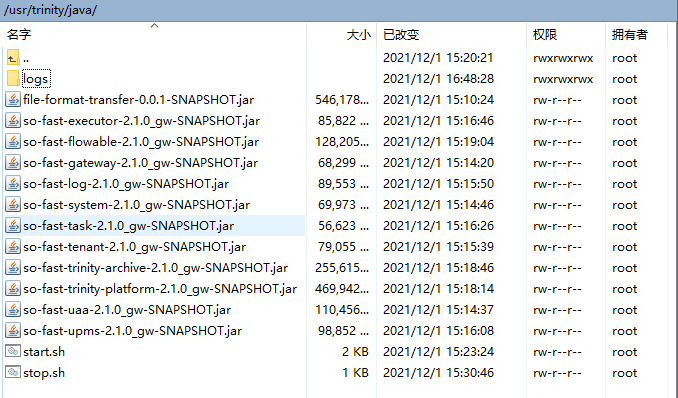Click the 2 KB size of start.sh
Screen dimensions: 678x398
point(355,352)
